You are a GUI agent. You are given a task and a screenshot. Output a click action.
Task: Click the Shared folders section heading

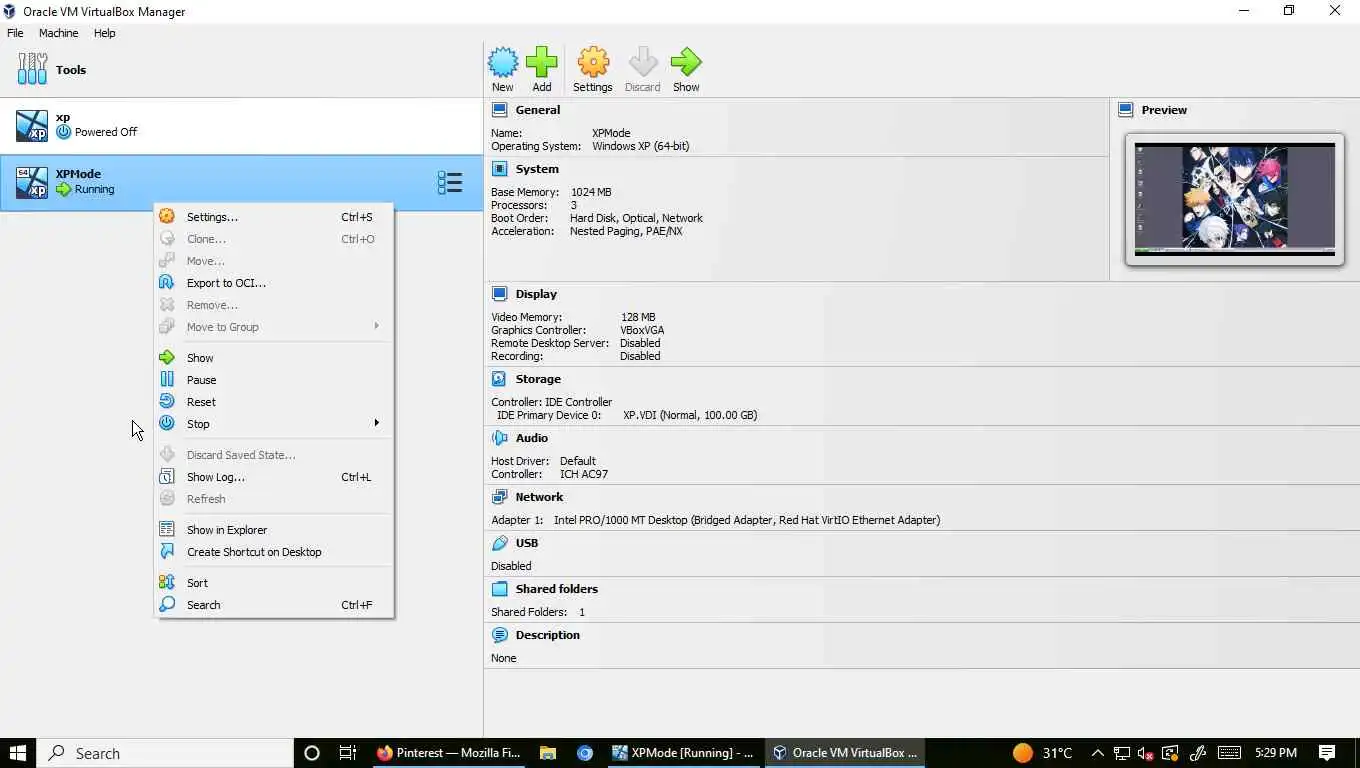pos(557,589)
